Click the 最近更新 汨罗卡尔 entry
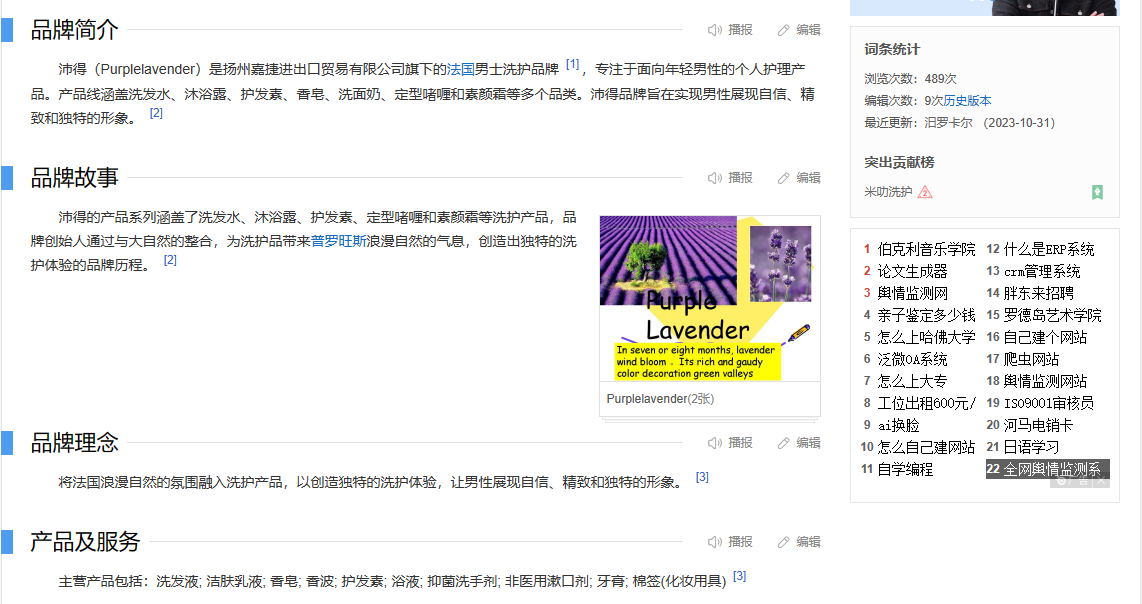Image resolution: width=1142 pixels, height=604 pixels. [x=959, y=123]
